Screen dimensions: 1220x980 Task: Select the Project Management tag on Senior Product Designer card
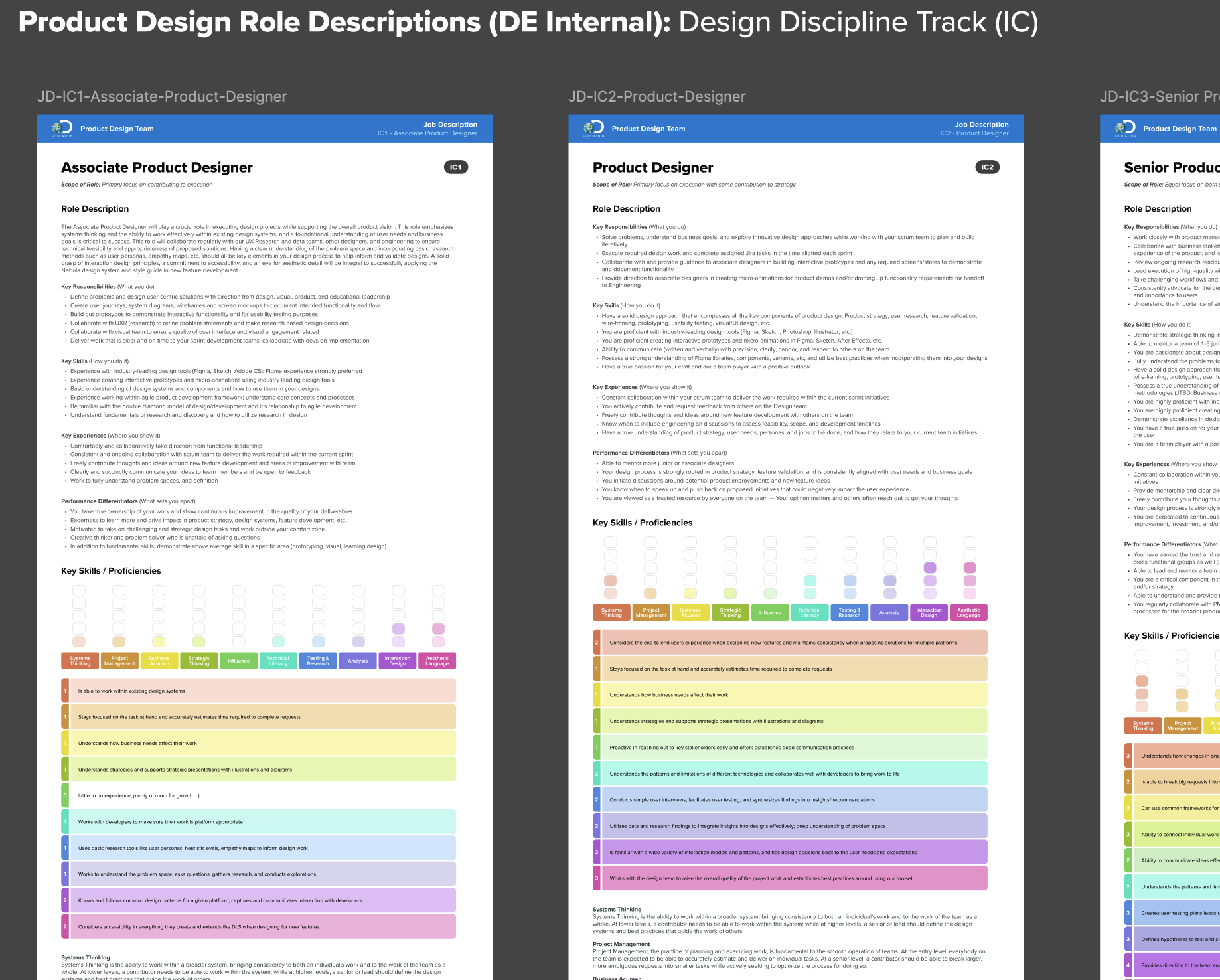click(x=1182, y=725)
